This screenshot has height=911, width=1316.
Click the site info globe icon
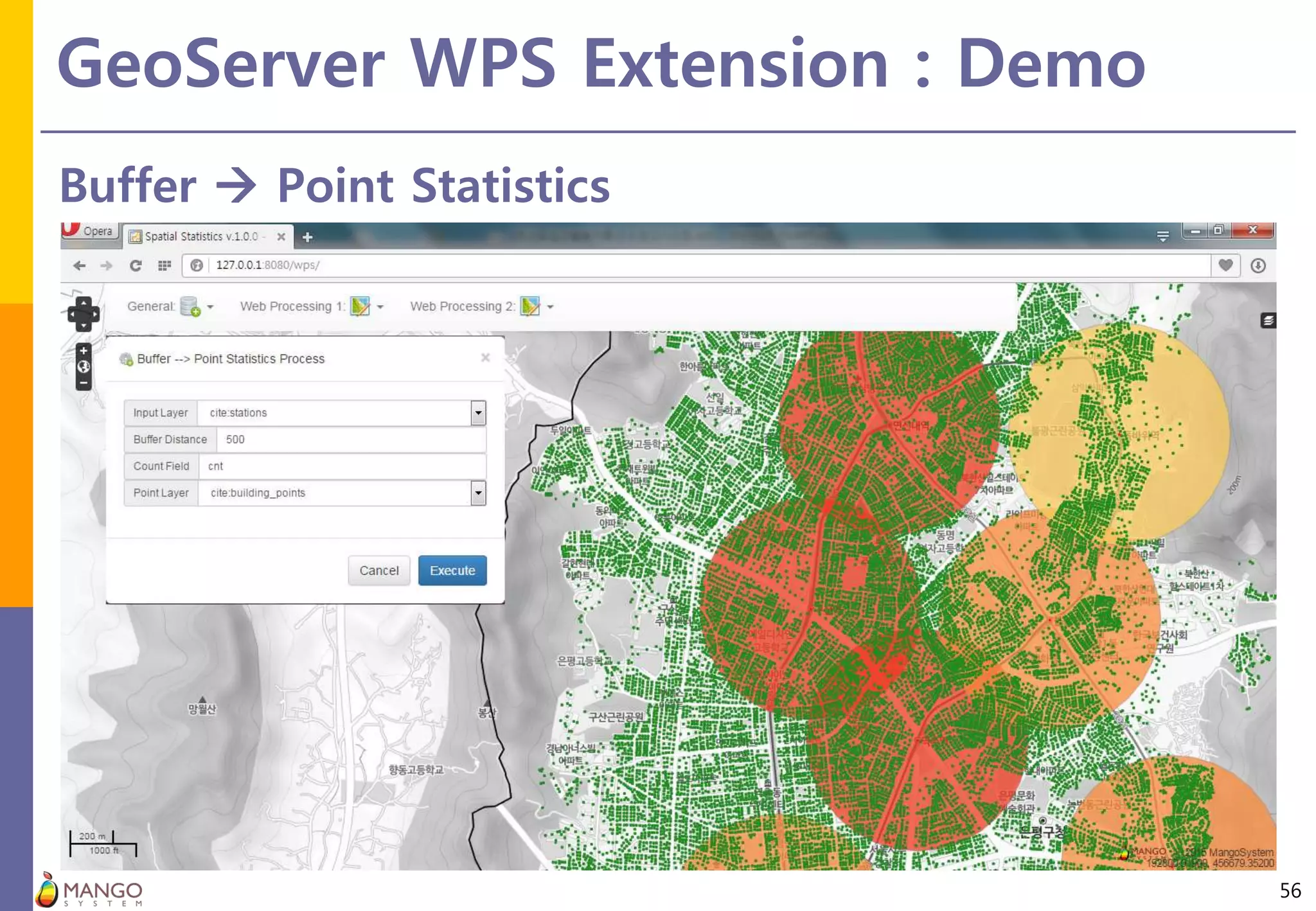point(197,265)
